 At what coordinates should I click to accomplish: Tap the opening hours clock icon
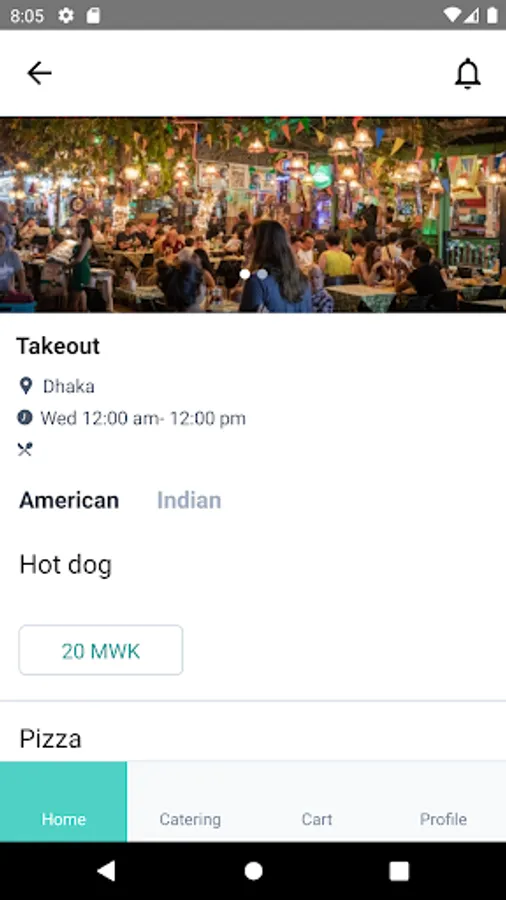(x=25, y=417)
